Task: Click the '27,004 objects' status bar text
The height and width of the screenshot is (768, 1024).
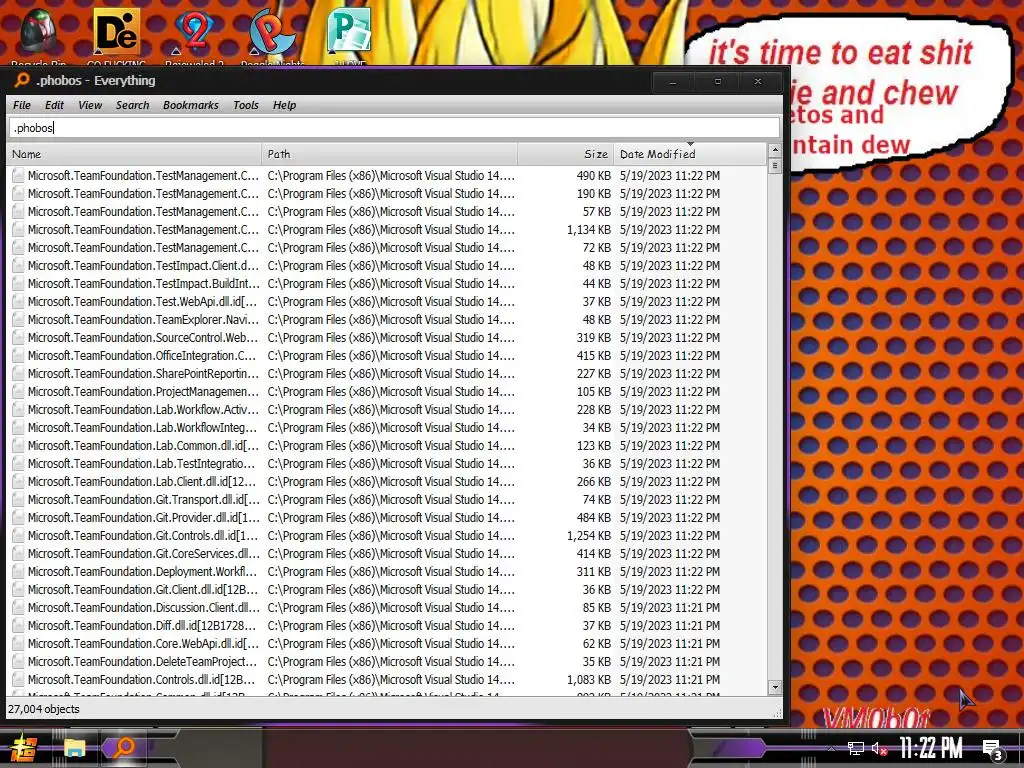Action: (43, 709)
